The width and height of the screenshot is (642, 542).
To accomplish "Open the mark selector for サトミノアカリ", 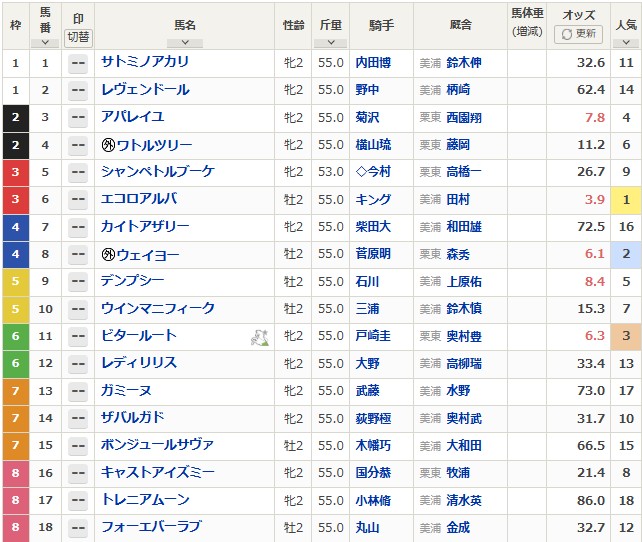I will coord(77,63).
